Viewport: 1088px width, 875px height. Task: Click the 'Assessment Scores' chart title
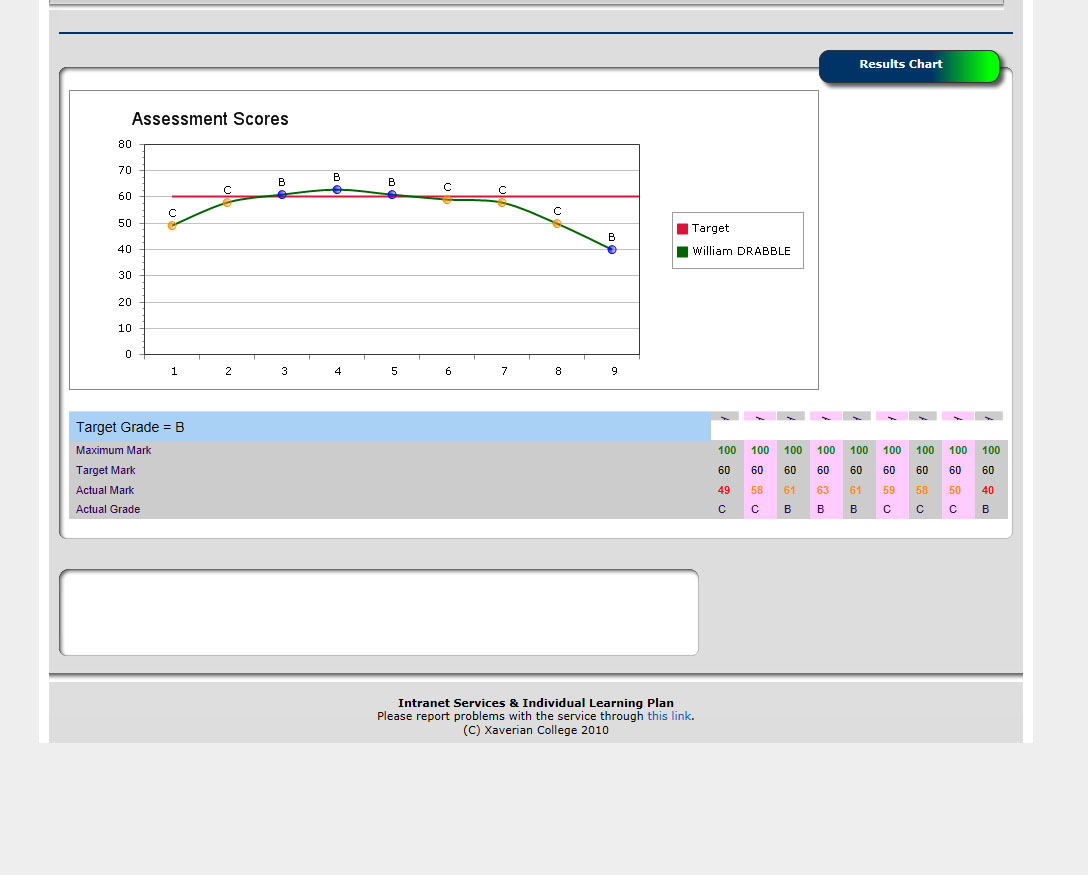(x=210, y=119)
